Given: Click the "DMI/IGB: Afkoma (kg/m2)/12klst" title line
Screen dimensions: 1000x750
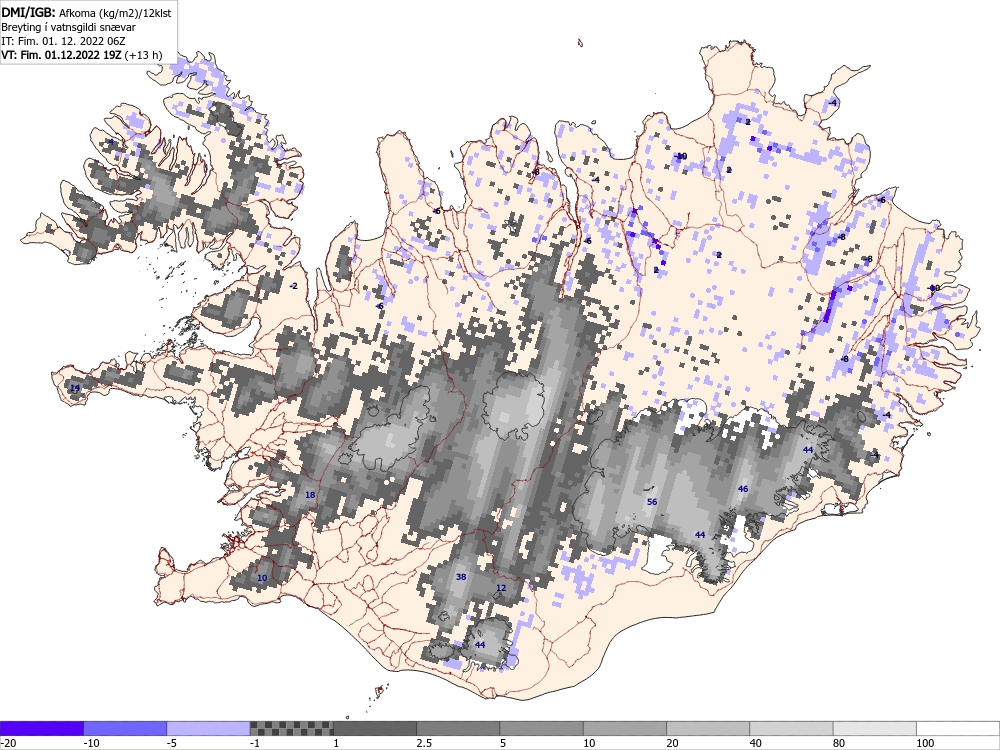Looking at the screenshot, I should 86,13.
